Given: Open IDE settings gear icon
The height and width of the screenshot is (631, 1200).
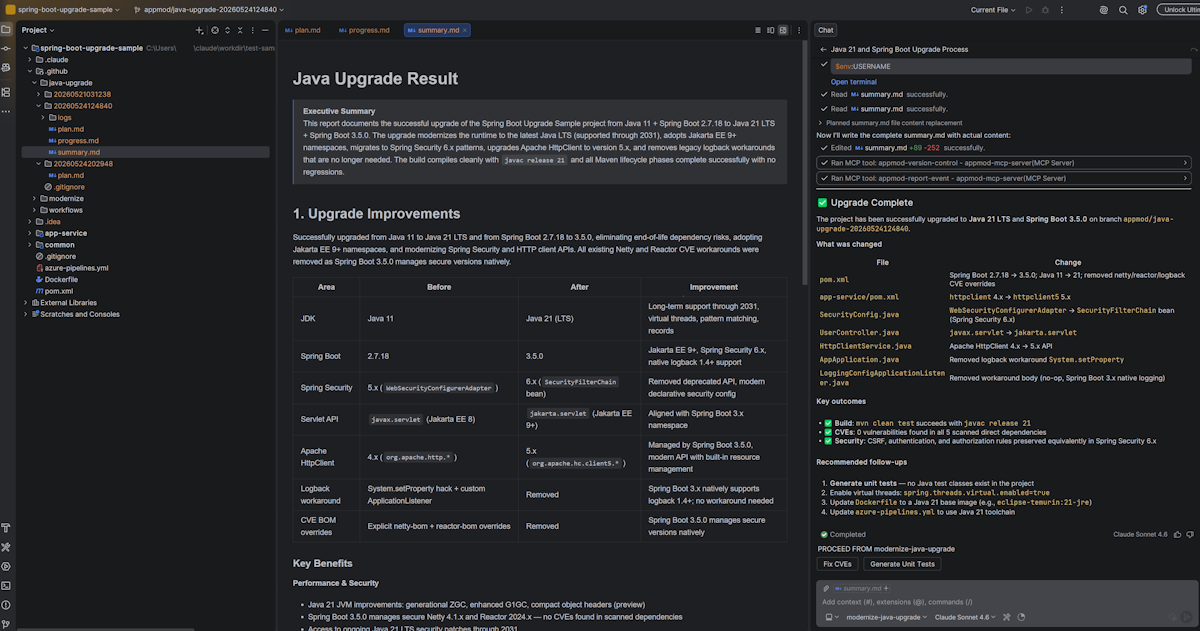Looking at the screenshot, I should click(x=1141, y=9).
